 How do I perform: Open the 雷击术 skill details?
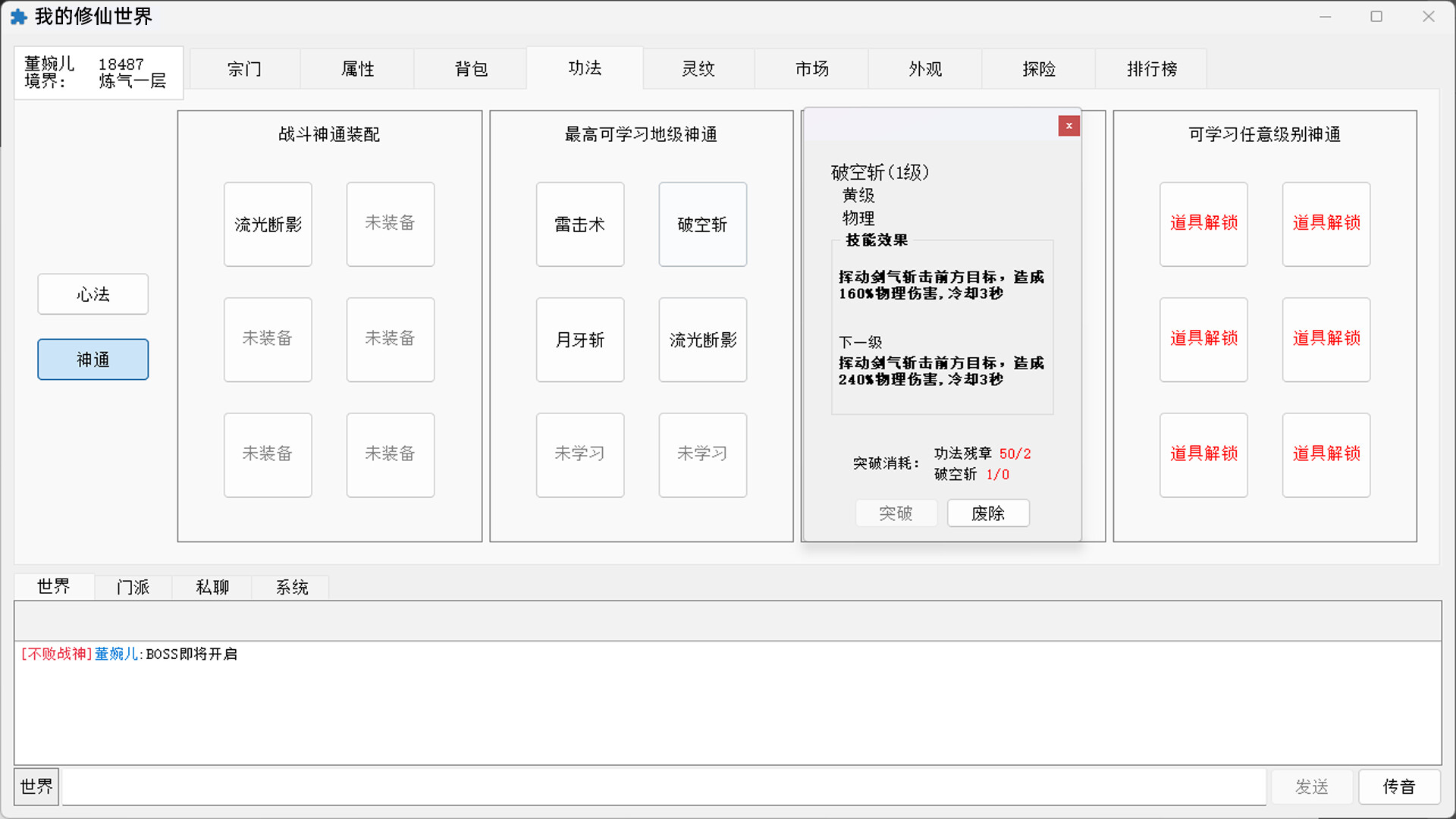[579, 224]
